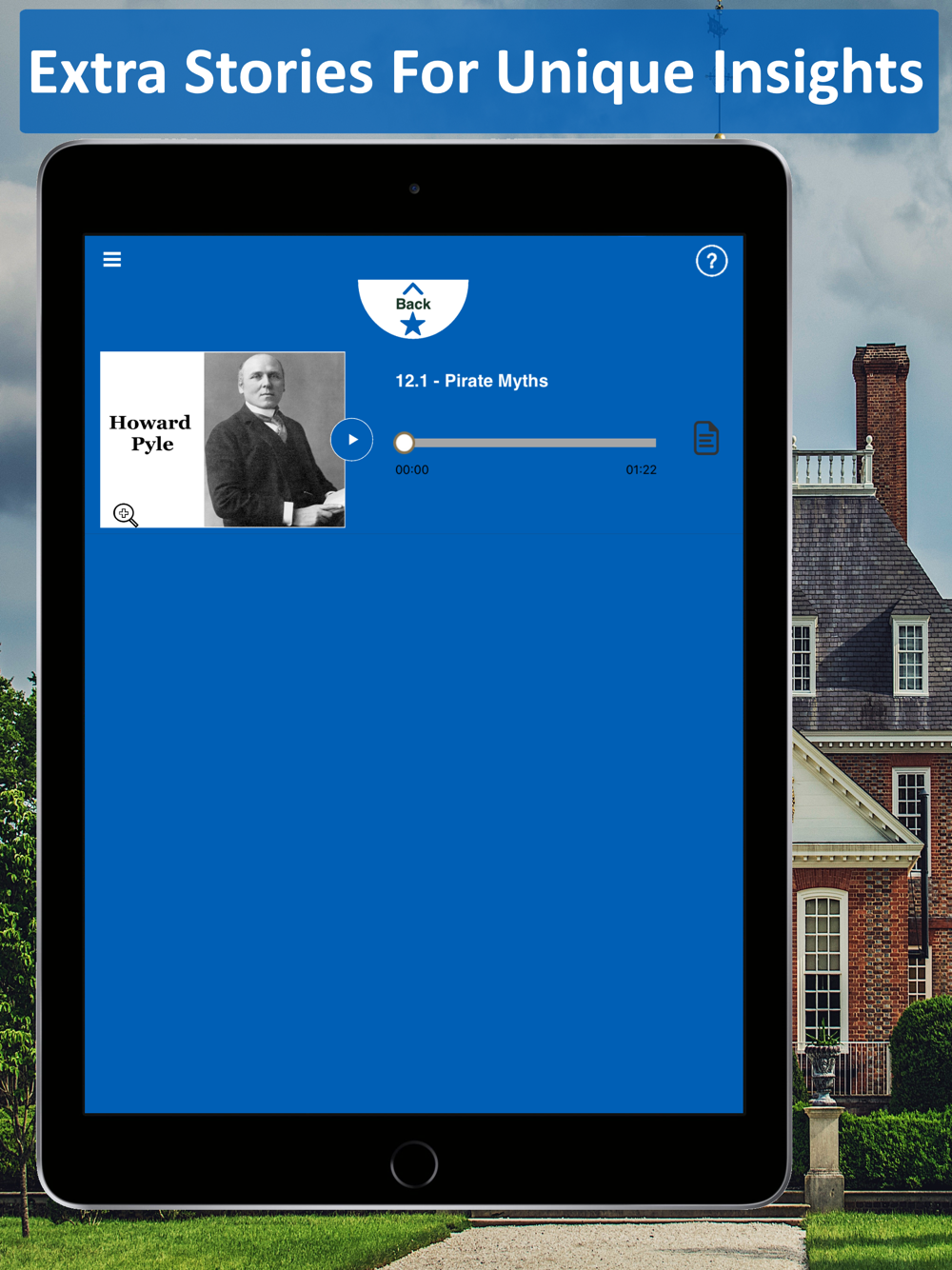
Task: Zoom the Howard Pyle image with magnifier
Action: point(126,515)
